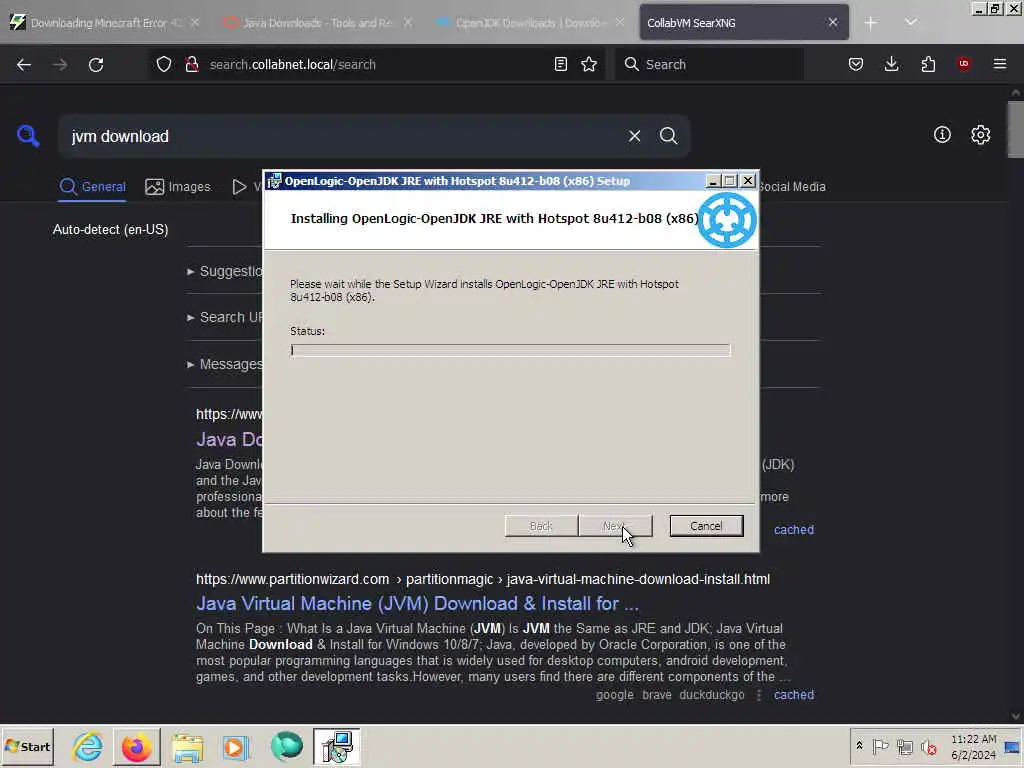The height and width of the screenshot is (768, 1024).
Task: Open Windows Media Player taskbar icon
Action: pos(236,746)
